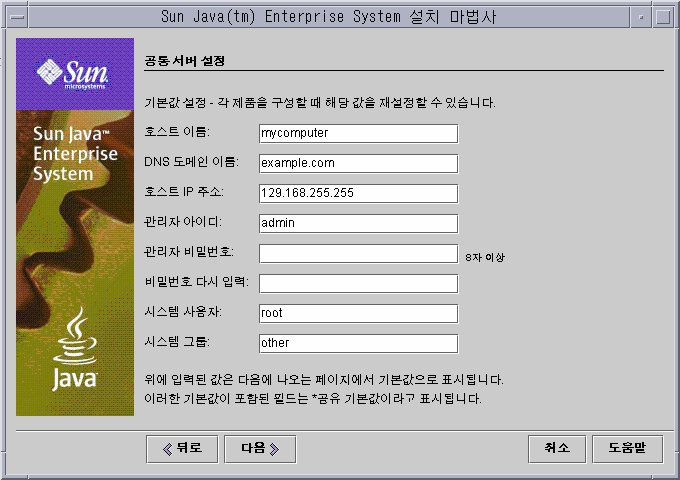Click the 호스트 이름 label
Viewport: 680px width, 480px height.
click(177, 131)
